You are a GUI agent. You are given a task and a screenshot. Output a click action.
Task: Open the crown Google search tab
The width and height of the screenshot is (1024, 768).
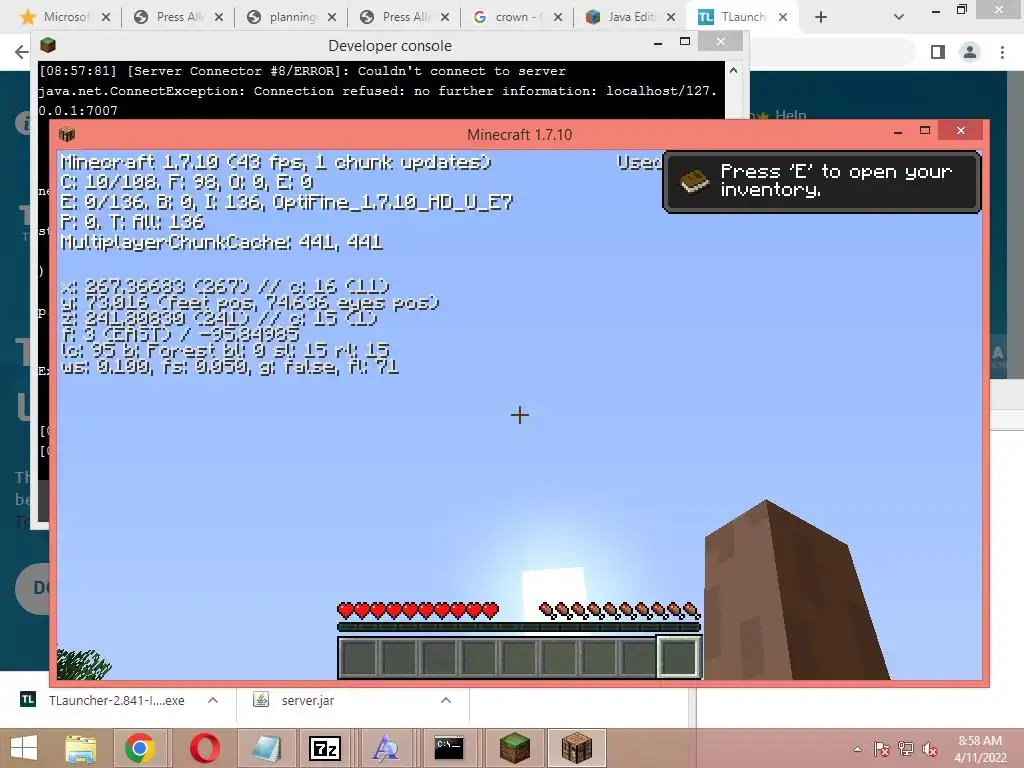pyautogui.click(x=517, y=17)
